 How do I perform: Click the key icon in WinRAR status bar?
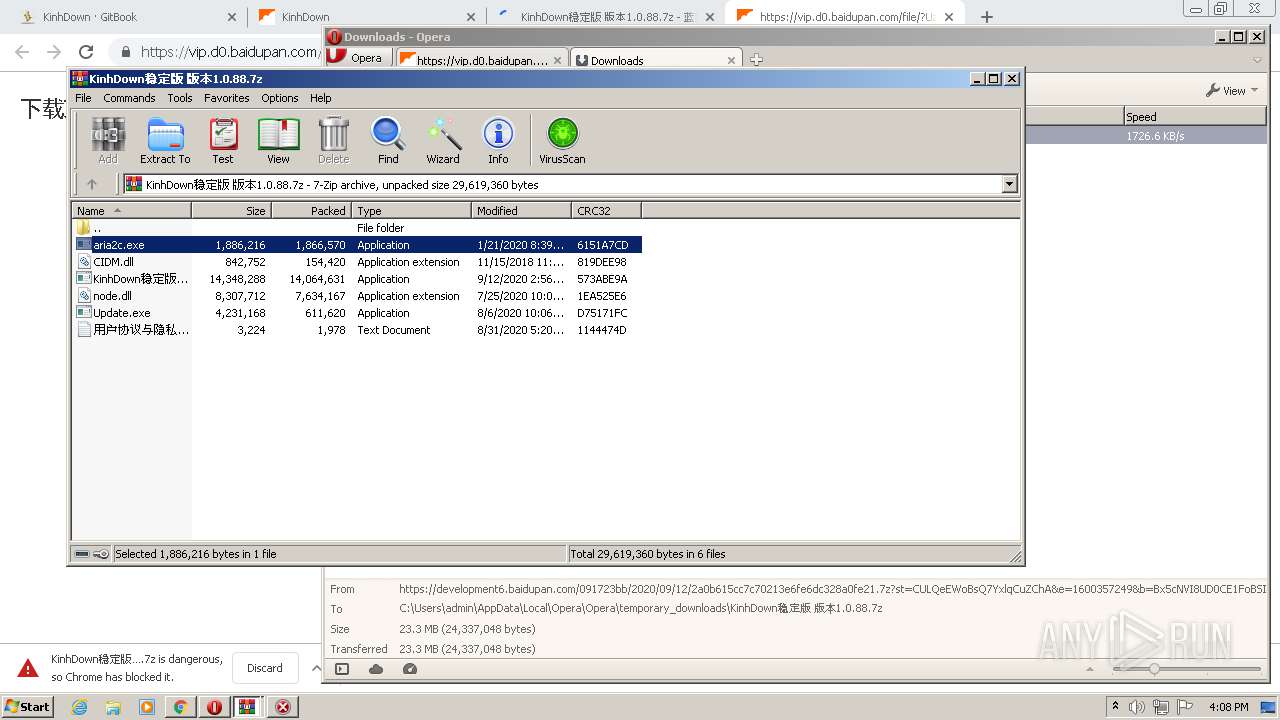tap(101, 554)
